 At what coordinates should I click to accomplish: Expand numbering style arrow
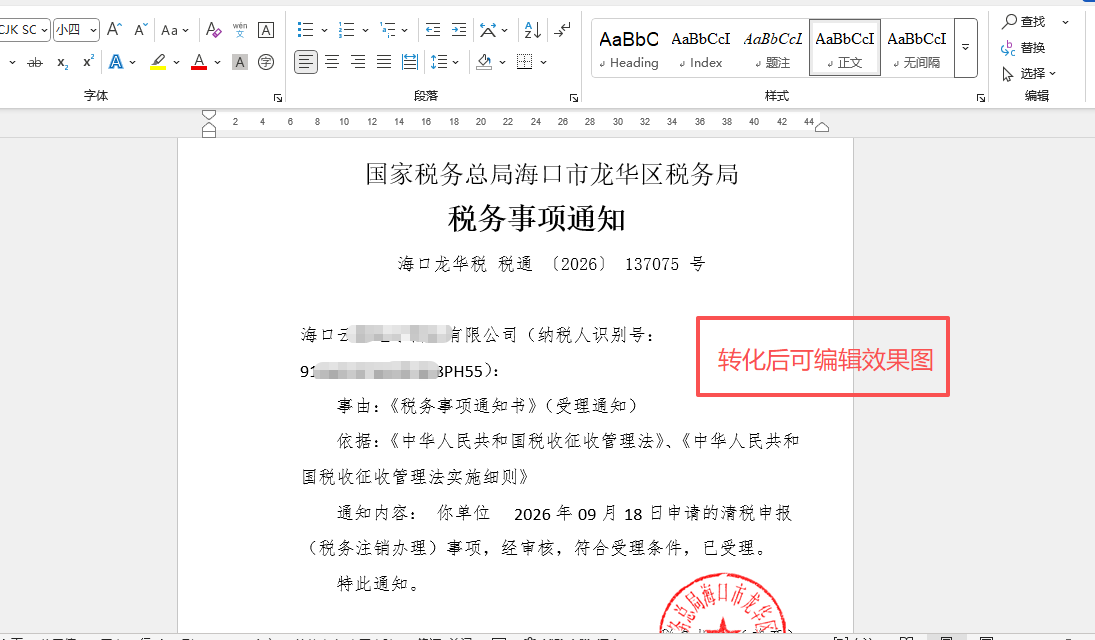[365, 30]
